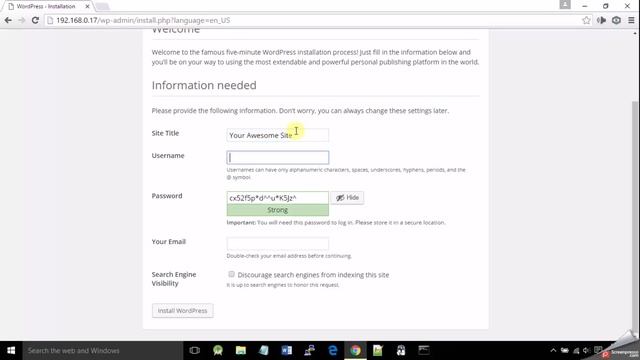Open the Windows Start menu
Screen dimensions: 640x360
11,350
